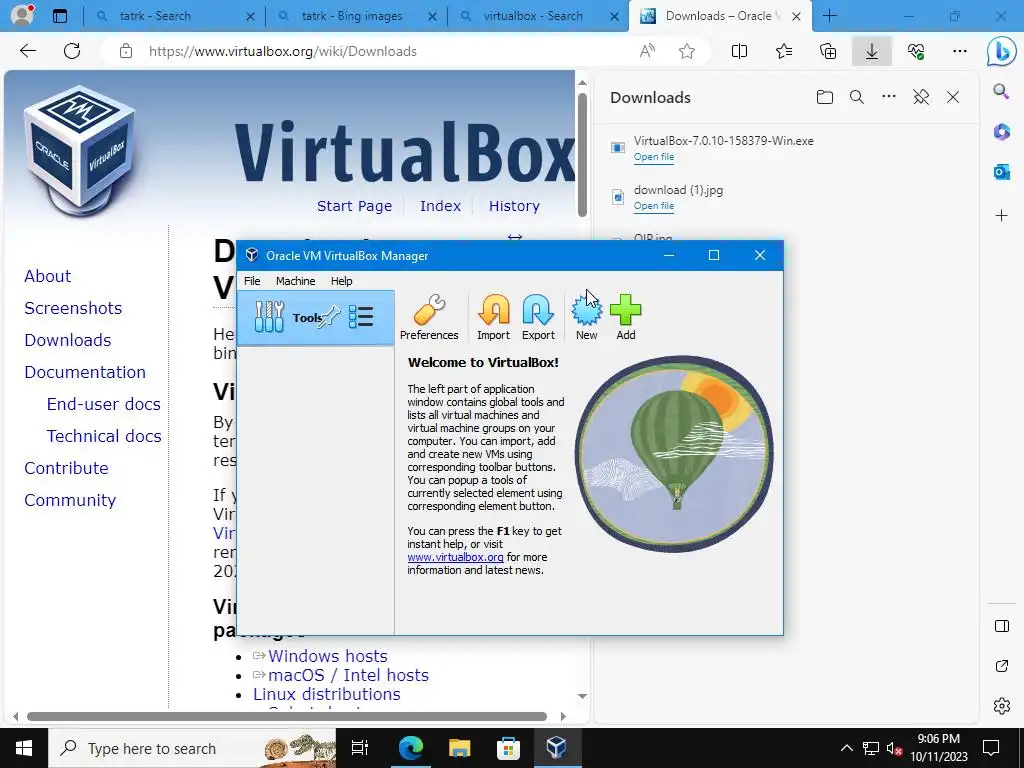Open the Help menu in VirtualBox Manager
This screenshot has height=768, width=1024.
tap(342, 281)
